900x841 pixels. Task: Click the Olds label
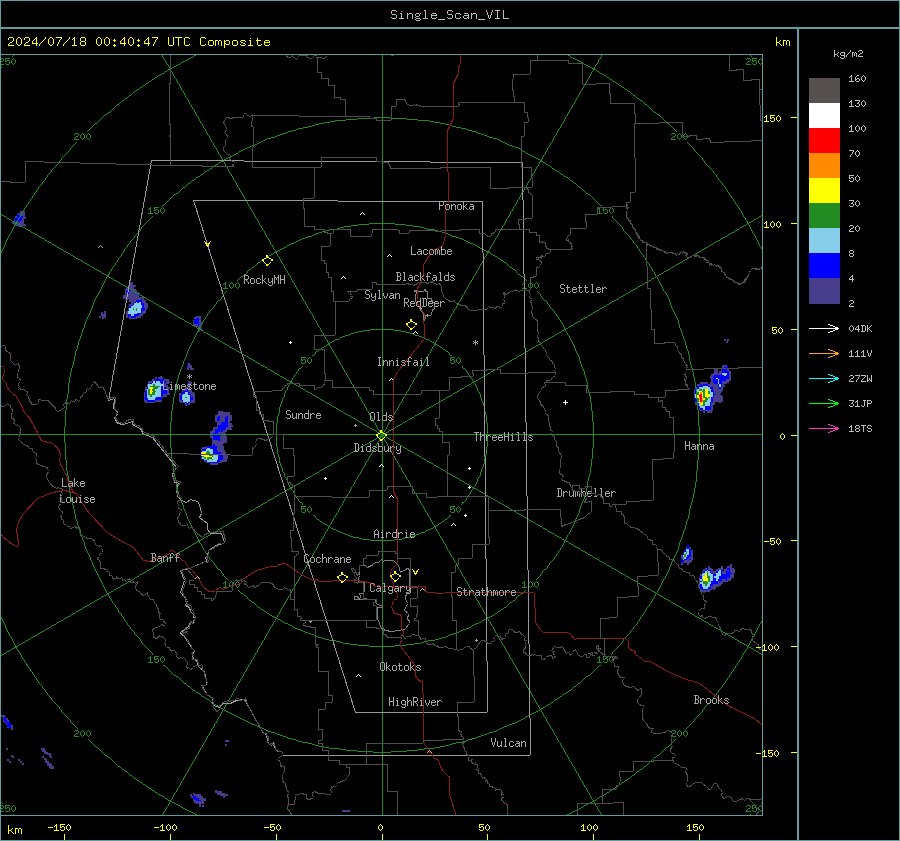click(381, 417)
